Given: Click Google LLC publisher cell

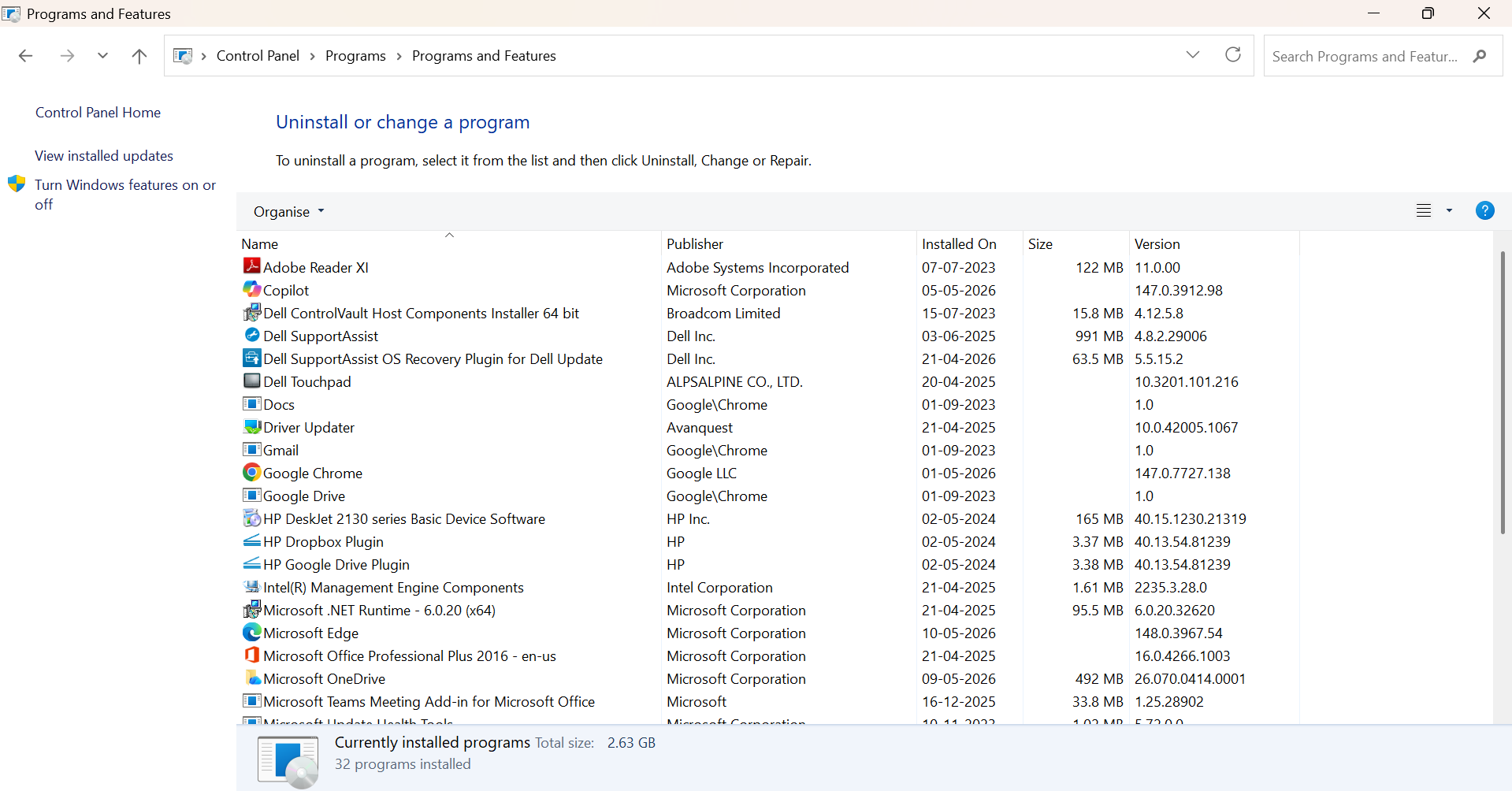Looking at the screenshot, I should [x=701, y=473].
